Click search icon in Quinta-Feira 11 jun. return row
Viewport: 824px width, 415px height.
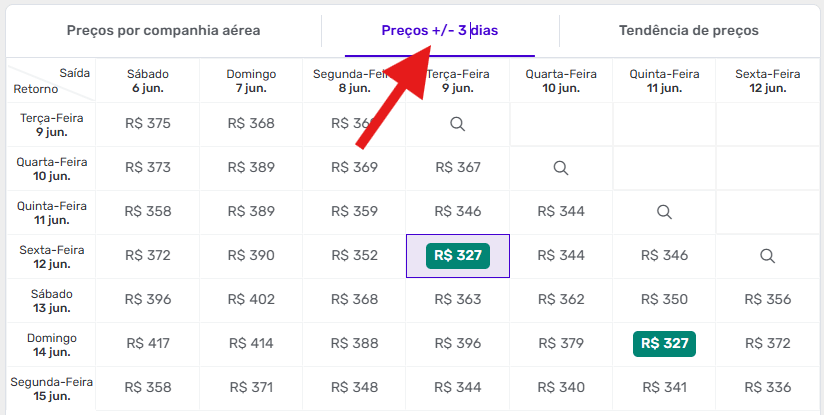tap(663, 212)
